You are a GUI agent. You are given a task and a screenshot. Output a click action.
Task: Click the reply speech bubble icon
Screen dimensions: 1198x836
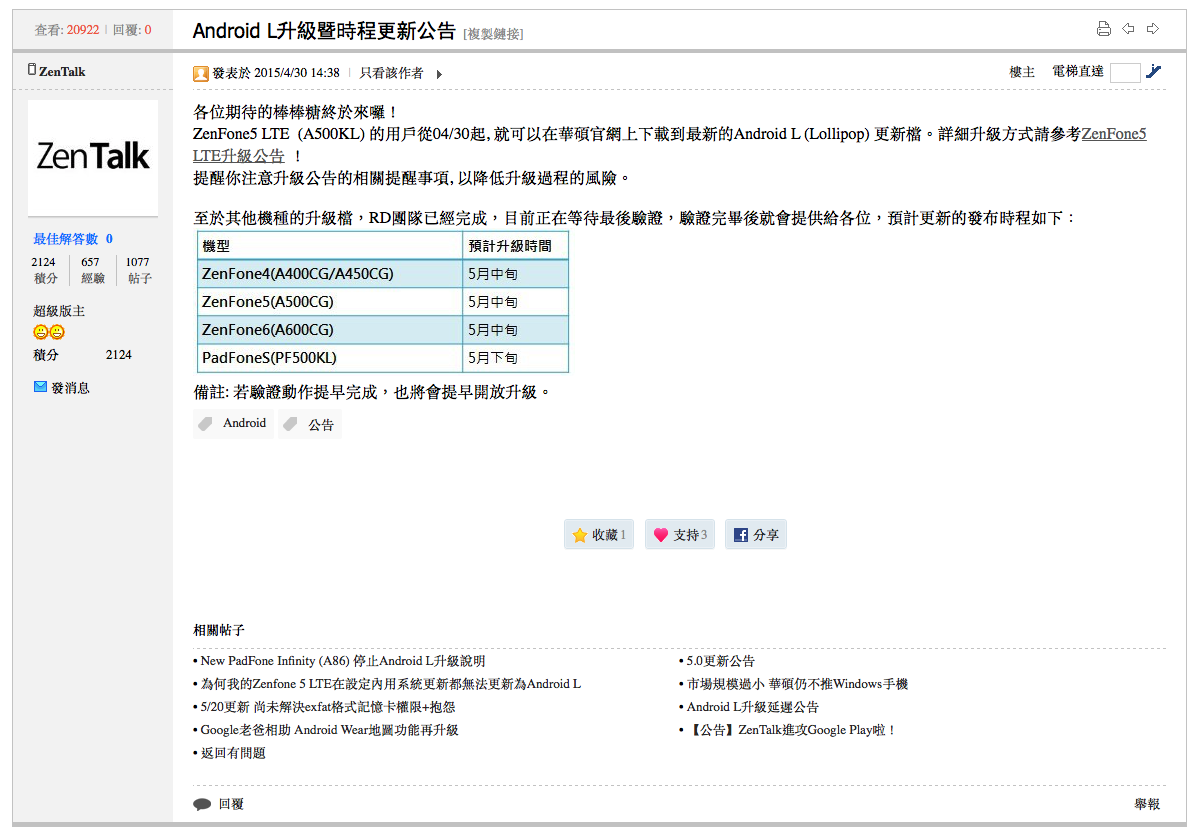coord(202,804)
